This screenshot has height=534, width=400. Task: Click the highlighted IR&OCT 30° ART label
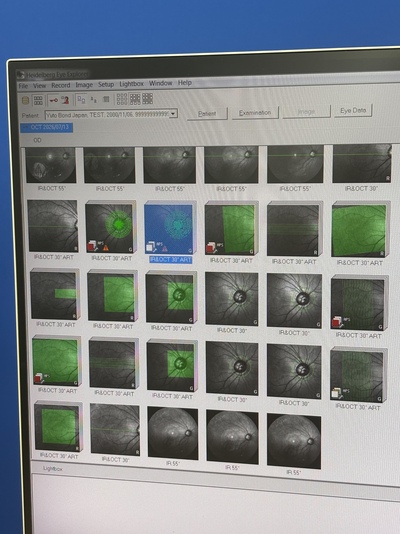[171, 260]
